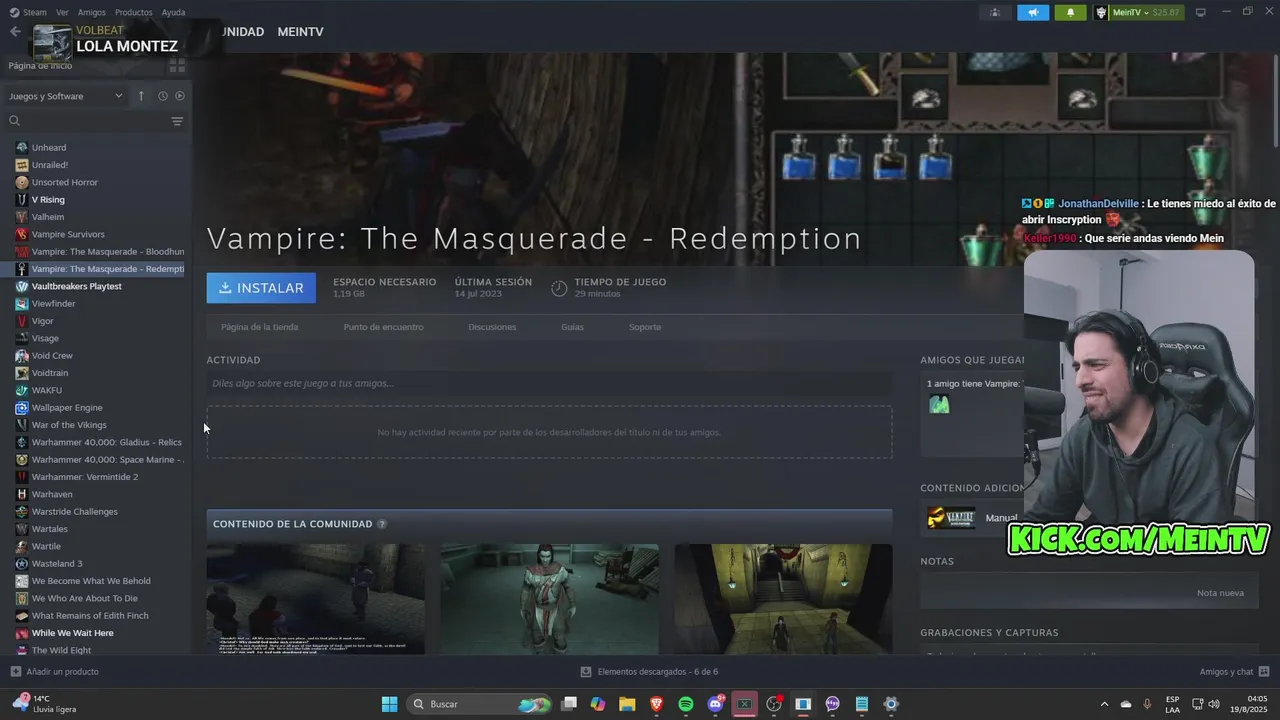
Task: Click the activity status input field
Action: click(549, 383)
